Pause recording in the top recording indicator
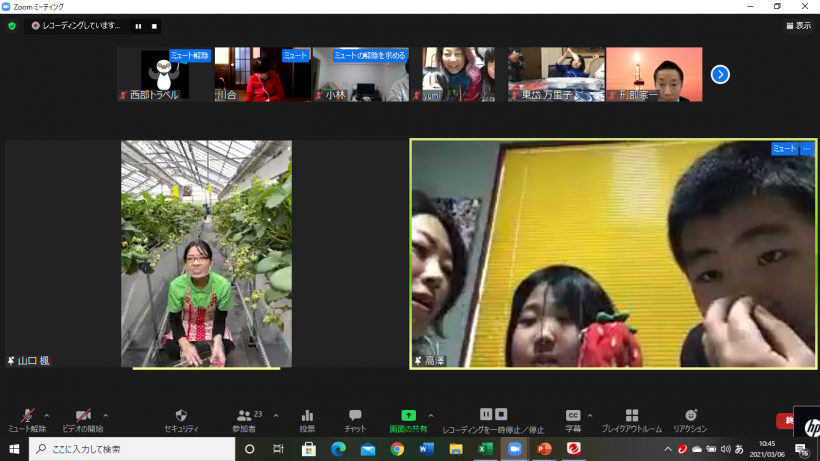 click(138, 26)
